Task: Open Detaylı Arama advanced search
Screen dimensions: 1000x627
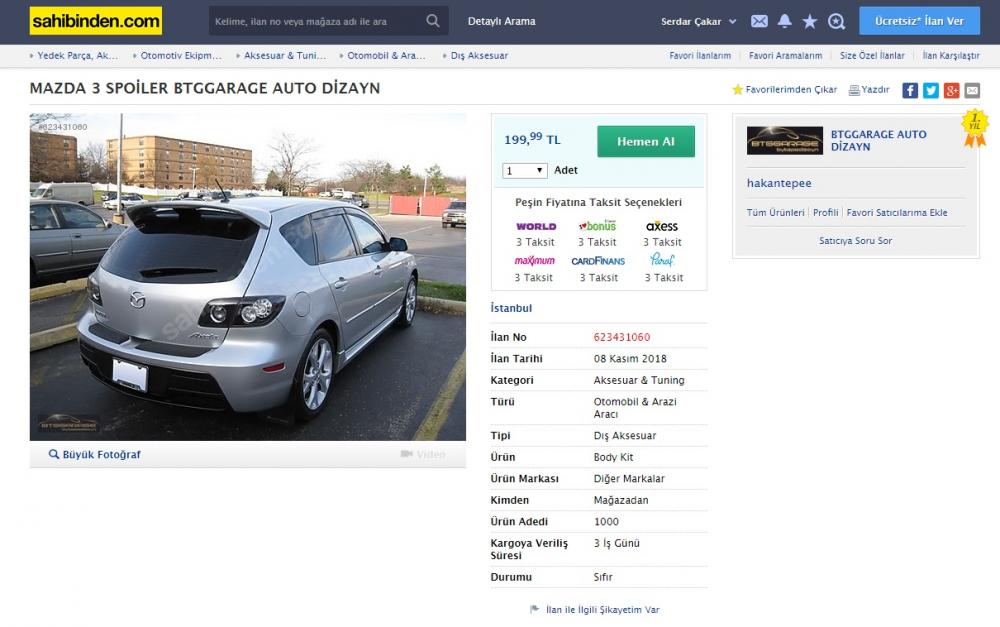Action: pyautogui.click(x=501, y=21)
